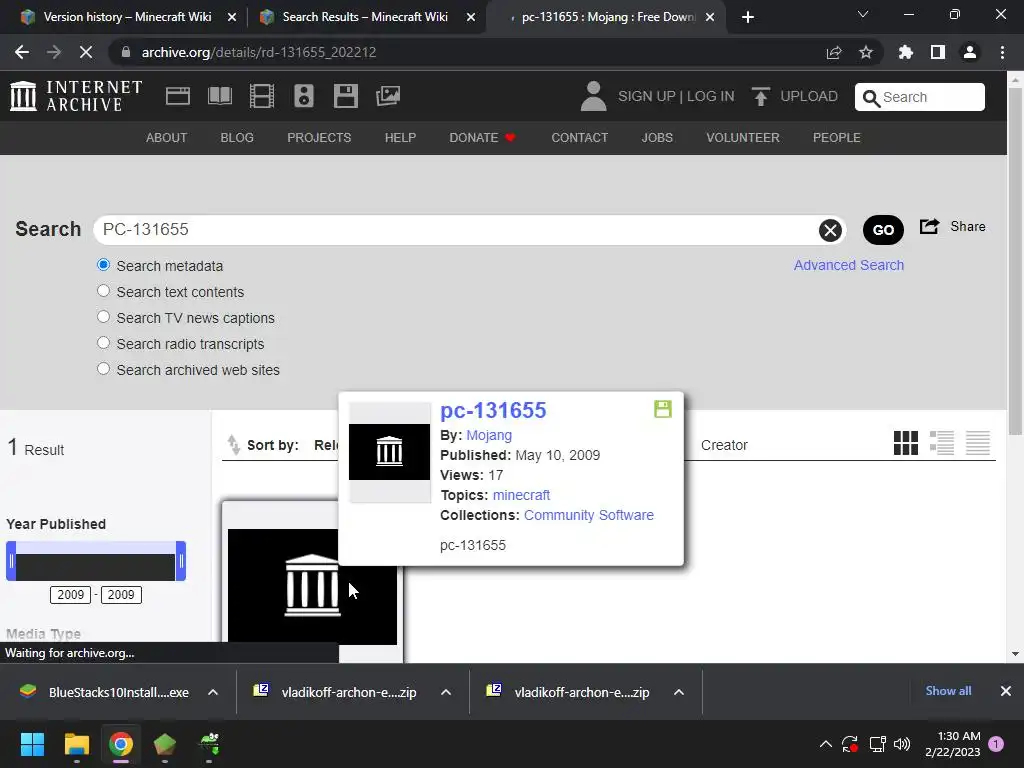Select Search TV news captions option
This screenshot has width=1024, height=768.
[x=103, y=317]
